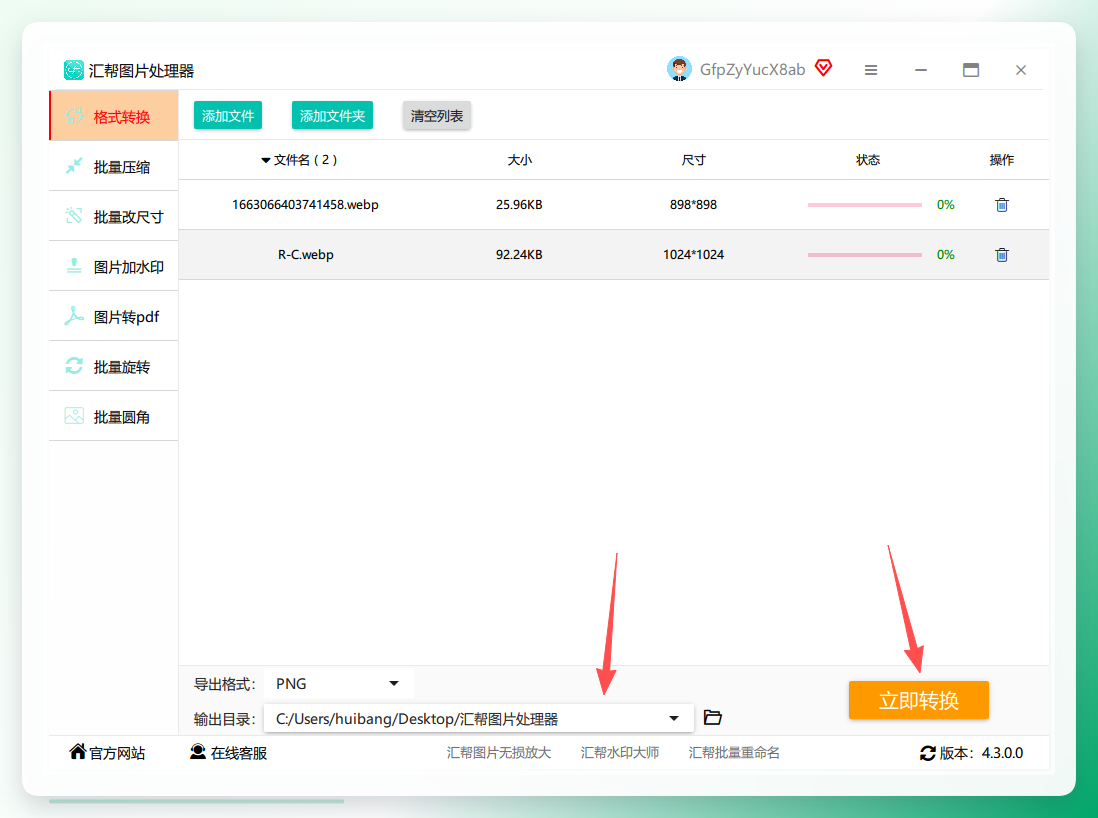Open 汇帮图片无损放大 link
The width and height of the screenshot is (1098, 818).
(499, 753)
